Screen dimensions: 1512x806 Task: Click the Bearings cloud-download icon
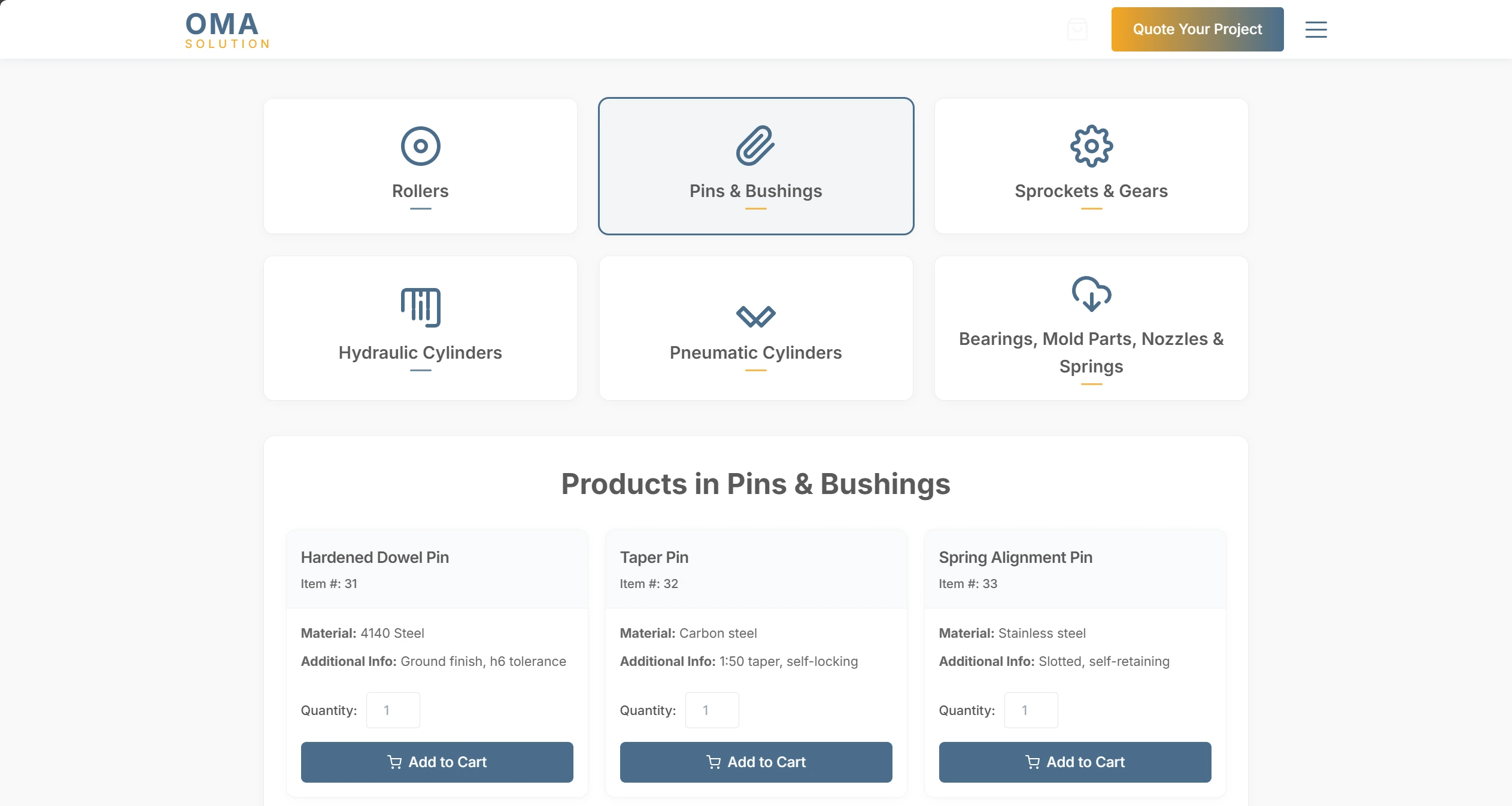click(x=1091, y=294)
